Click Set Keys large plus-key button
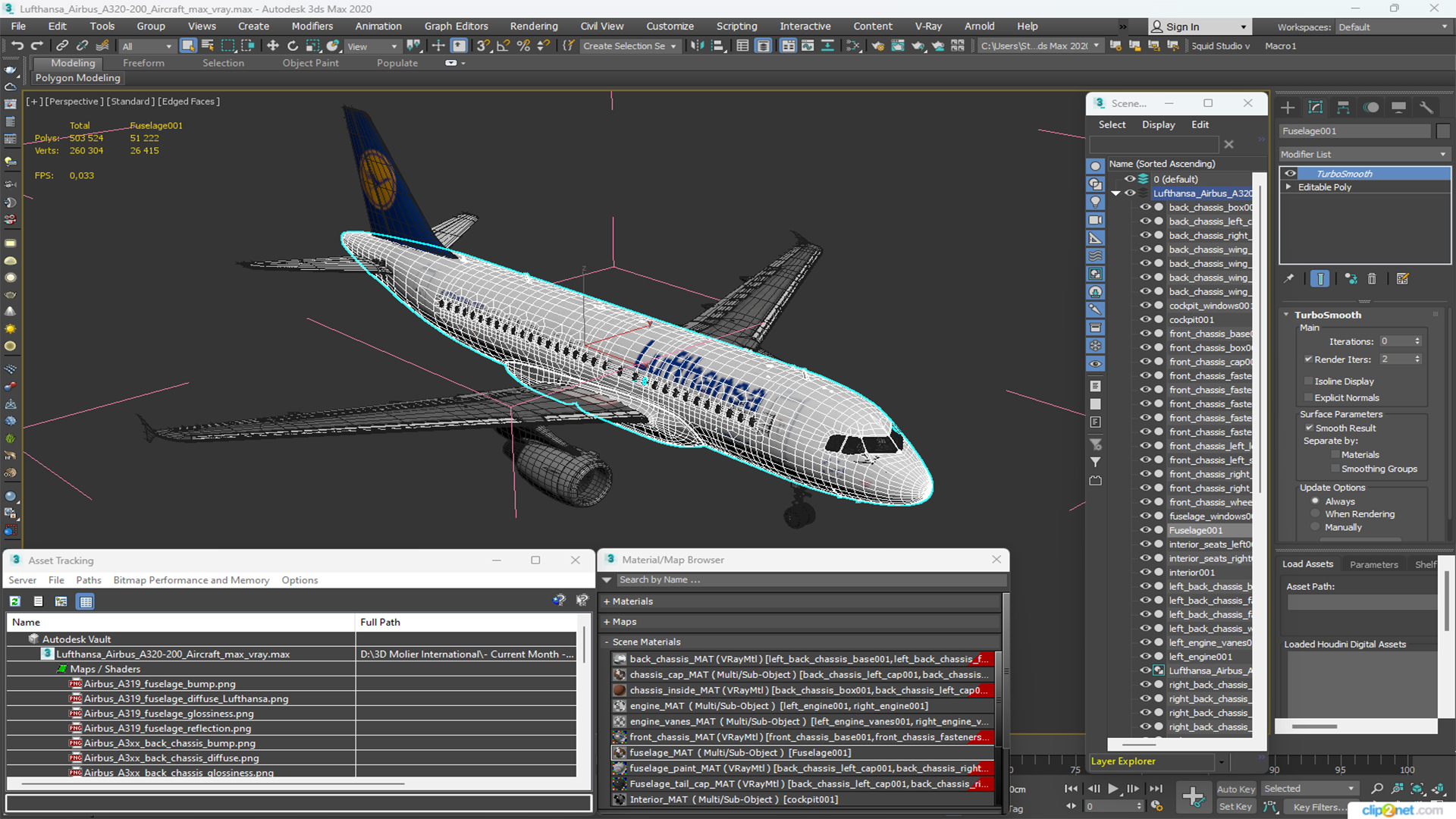Screen dimensions: 1456x819 (x=1193, y=797)
